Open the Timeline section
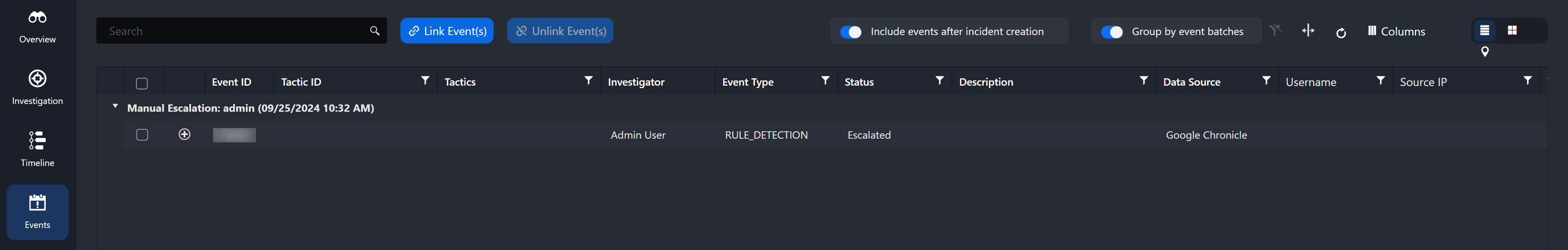The height and width of the screenshot is (250, 1568). coord(37,149)
